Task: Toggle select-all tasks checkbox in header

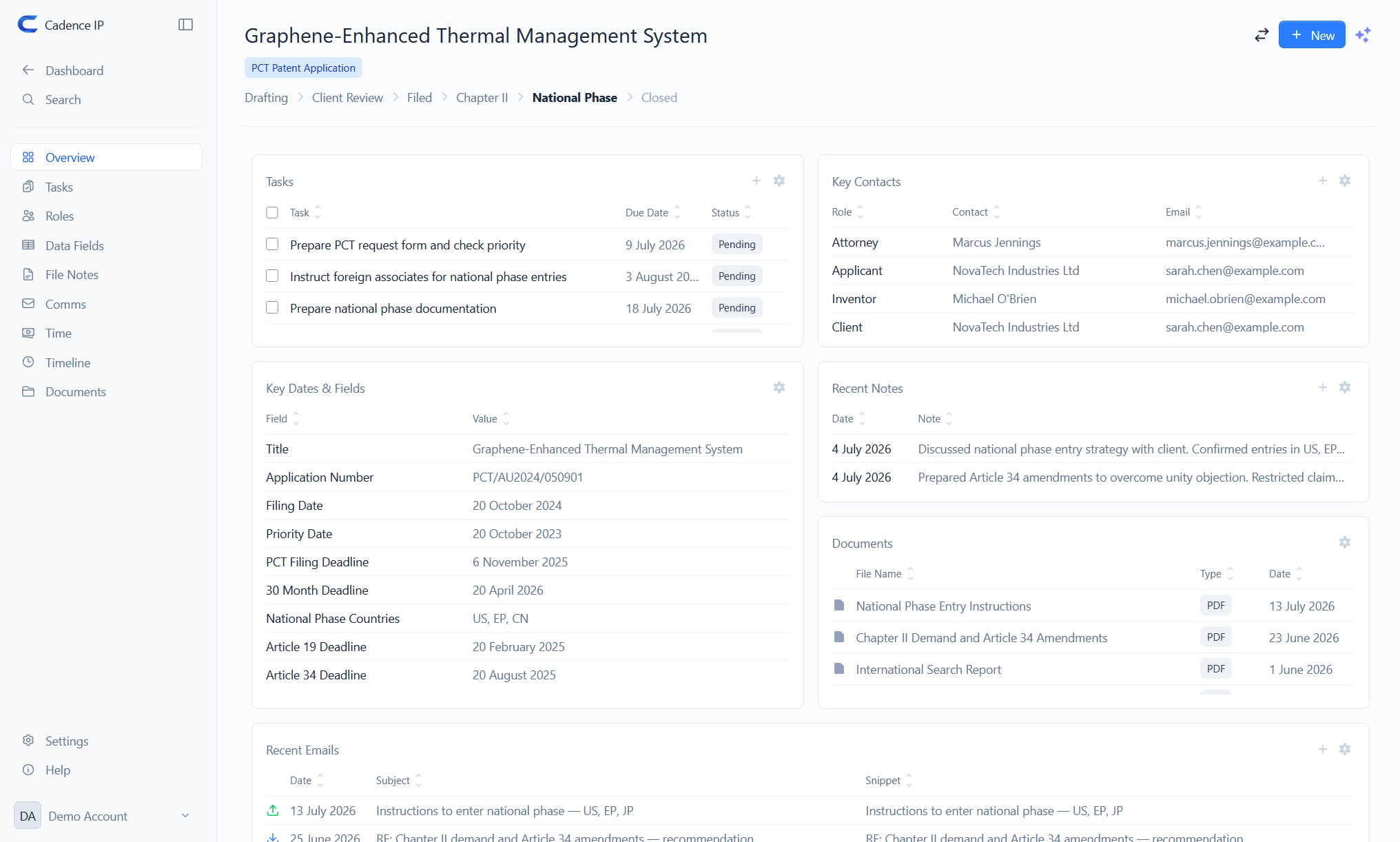Action: [x=272, y=212]
